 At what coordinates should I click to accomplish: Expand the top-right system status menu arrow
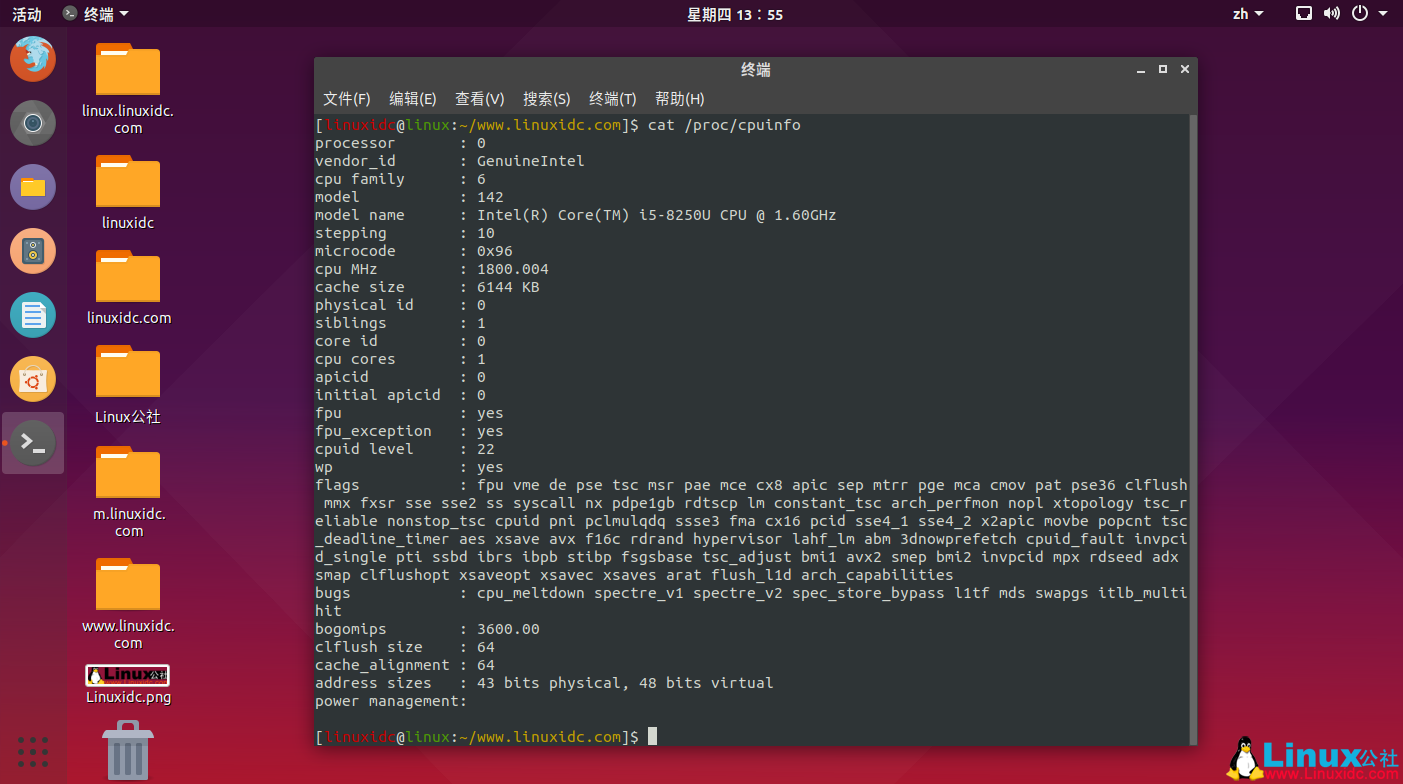(1382, 13)
